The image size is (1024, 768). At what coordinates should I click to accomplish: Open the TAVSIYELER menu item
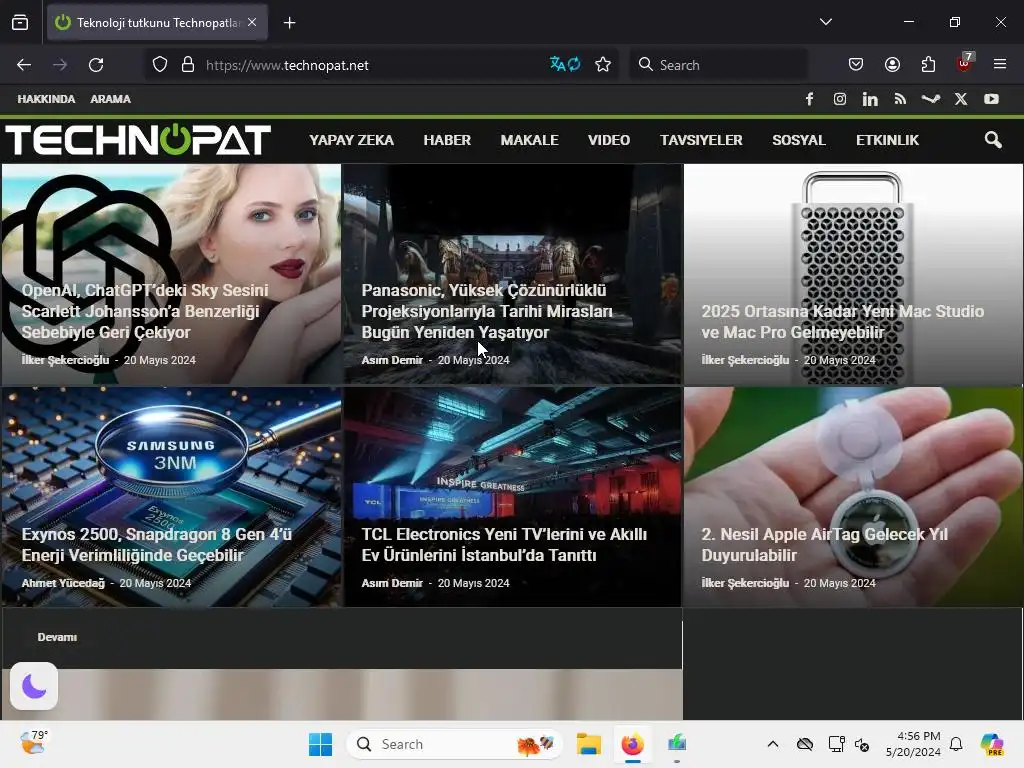pos(701,140)
